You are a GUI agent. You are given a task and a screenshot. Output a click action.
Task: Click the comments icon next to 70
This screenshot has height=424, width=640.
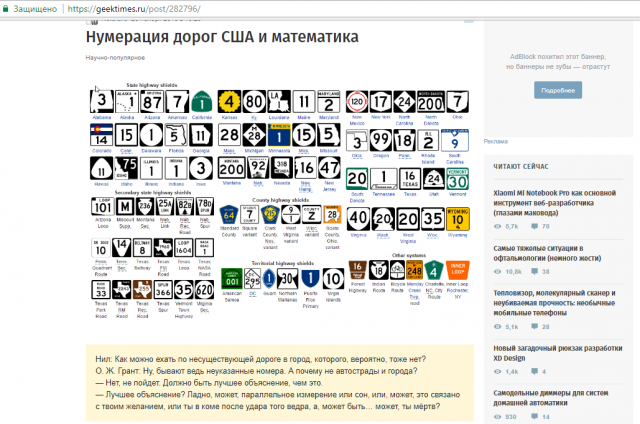pyautogui.click(x=534, y=226)
